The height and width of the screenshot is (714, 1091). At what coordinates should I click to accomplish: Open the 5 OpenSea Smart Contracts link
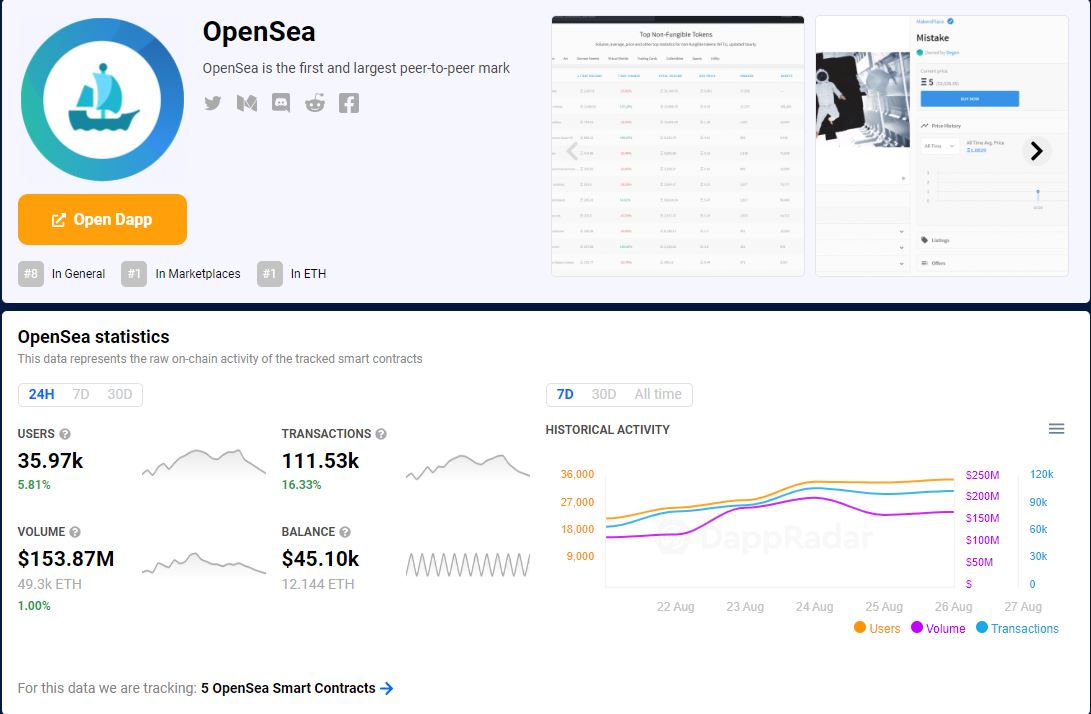coord(288,688)
